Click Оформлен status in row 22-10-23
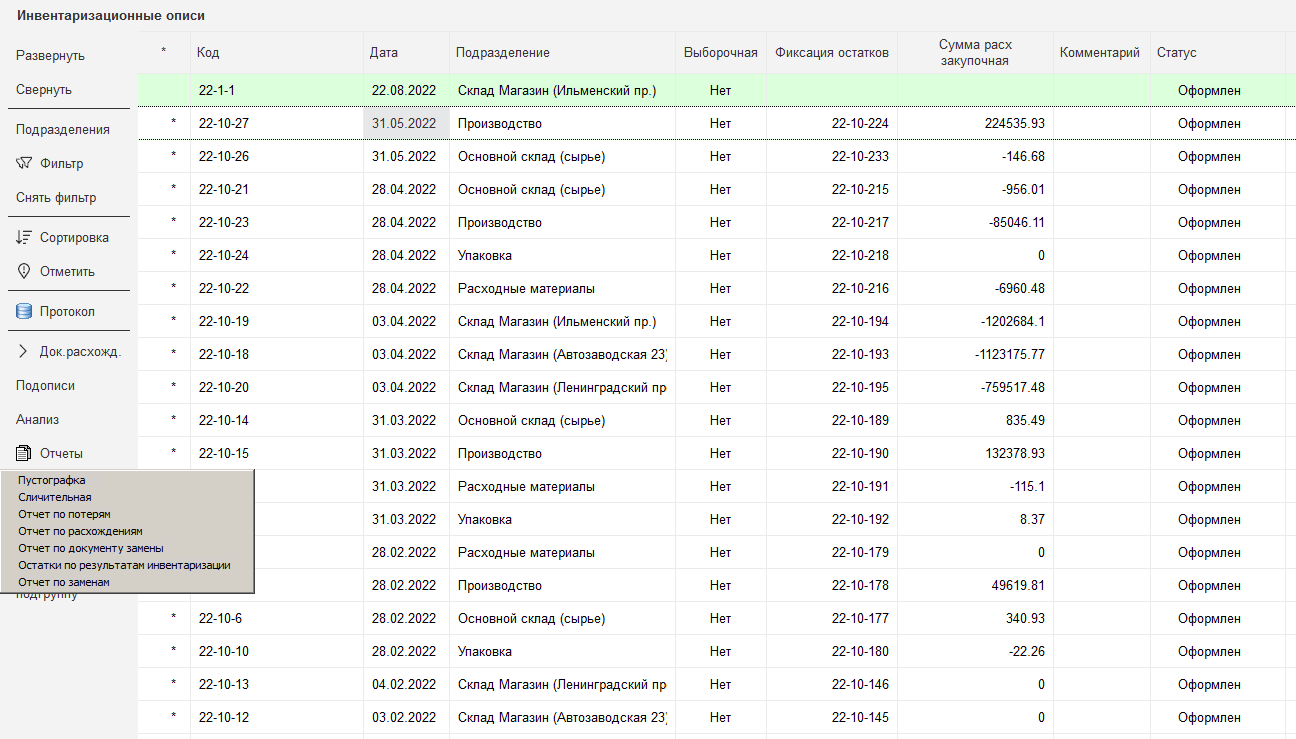The width and height of the screenshot is (1296, 739). [x=1209, y=223]
